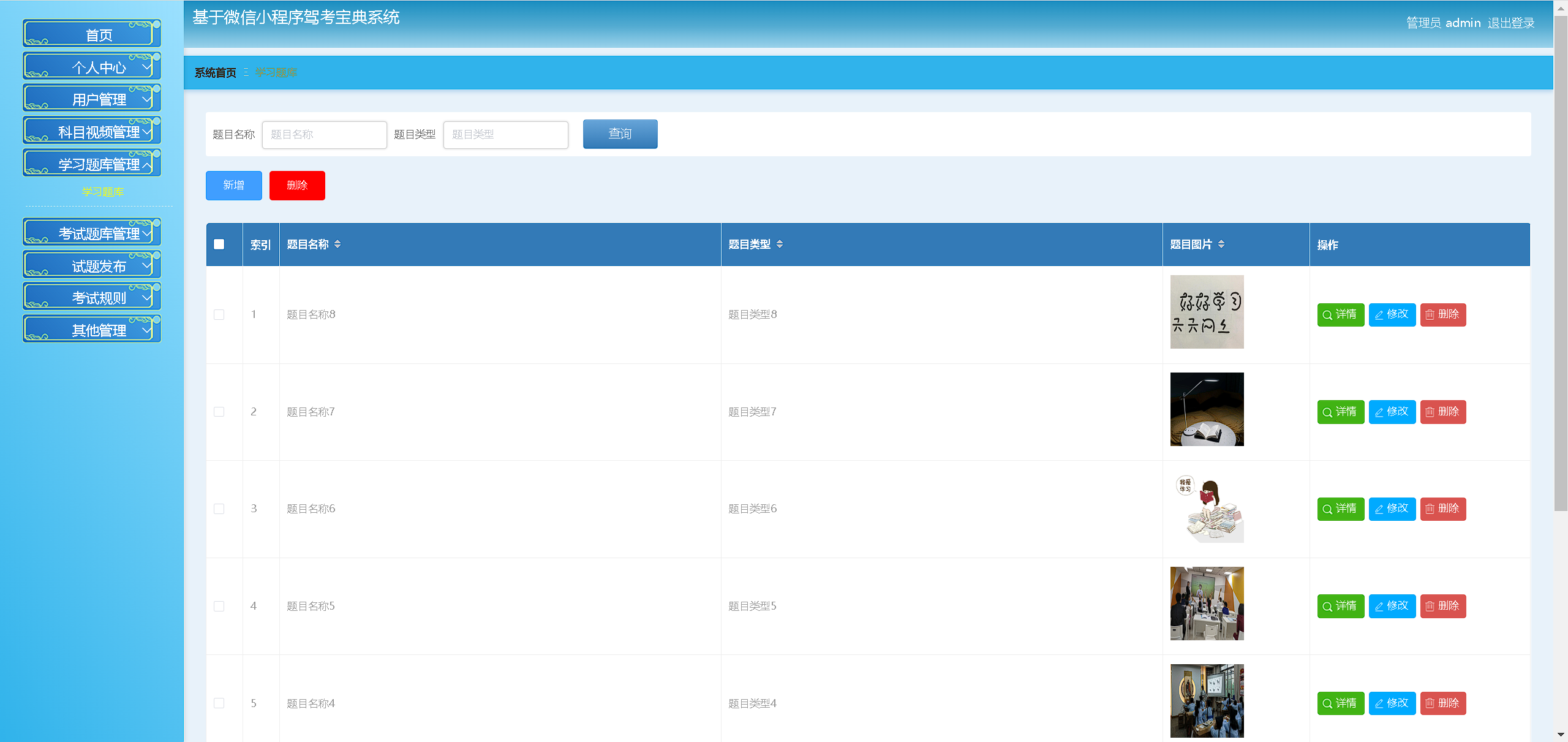Click the 退出登录 link
This screenshot has width=1568, height=742.
pos(1510,23)
